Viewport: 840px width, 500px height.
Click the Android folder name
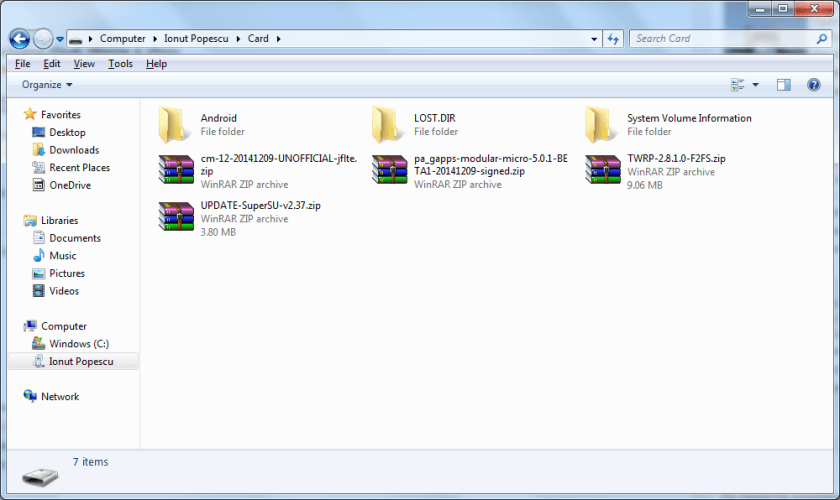point(219,118)
